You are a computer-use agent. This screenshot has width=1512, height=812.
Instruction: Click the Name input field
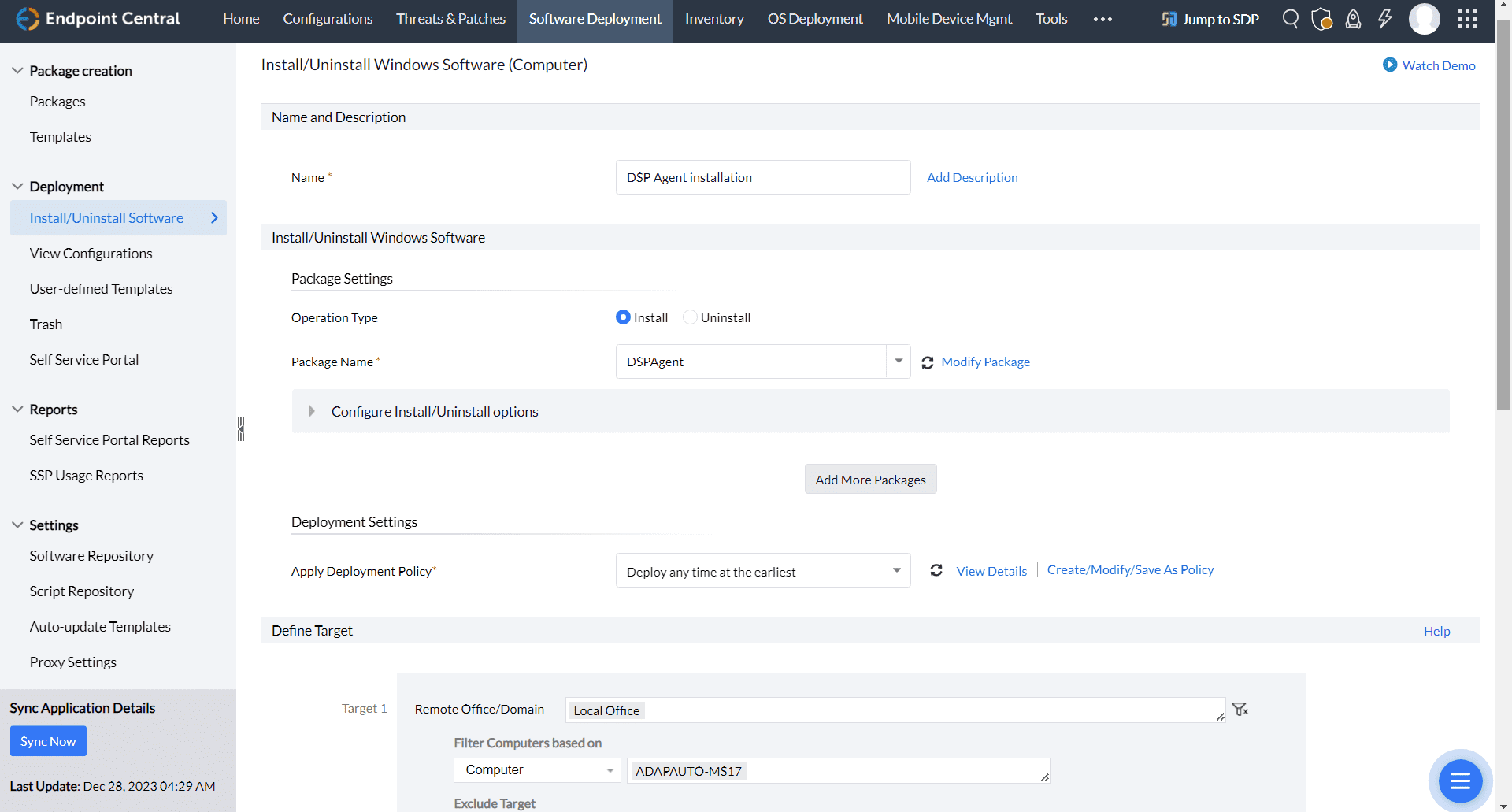click(762, 177)
